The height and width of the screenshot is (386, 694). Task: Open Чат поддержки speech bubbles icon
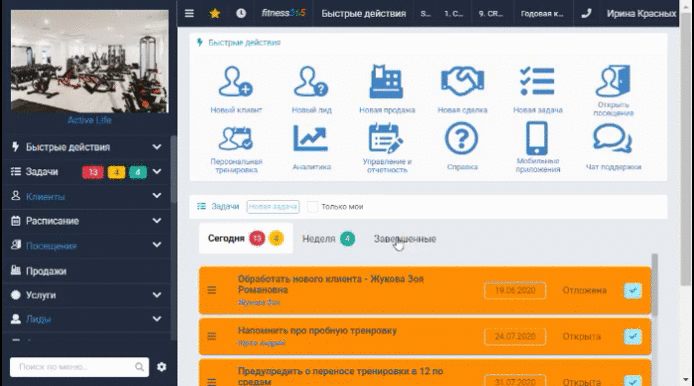613,139
